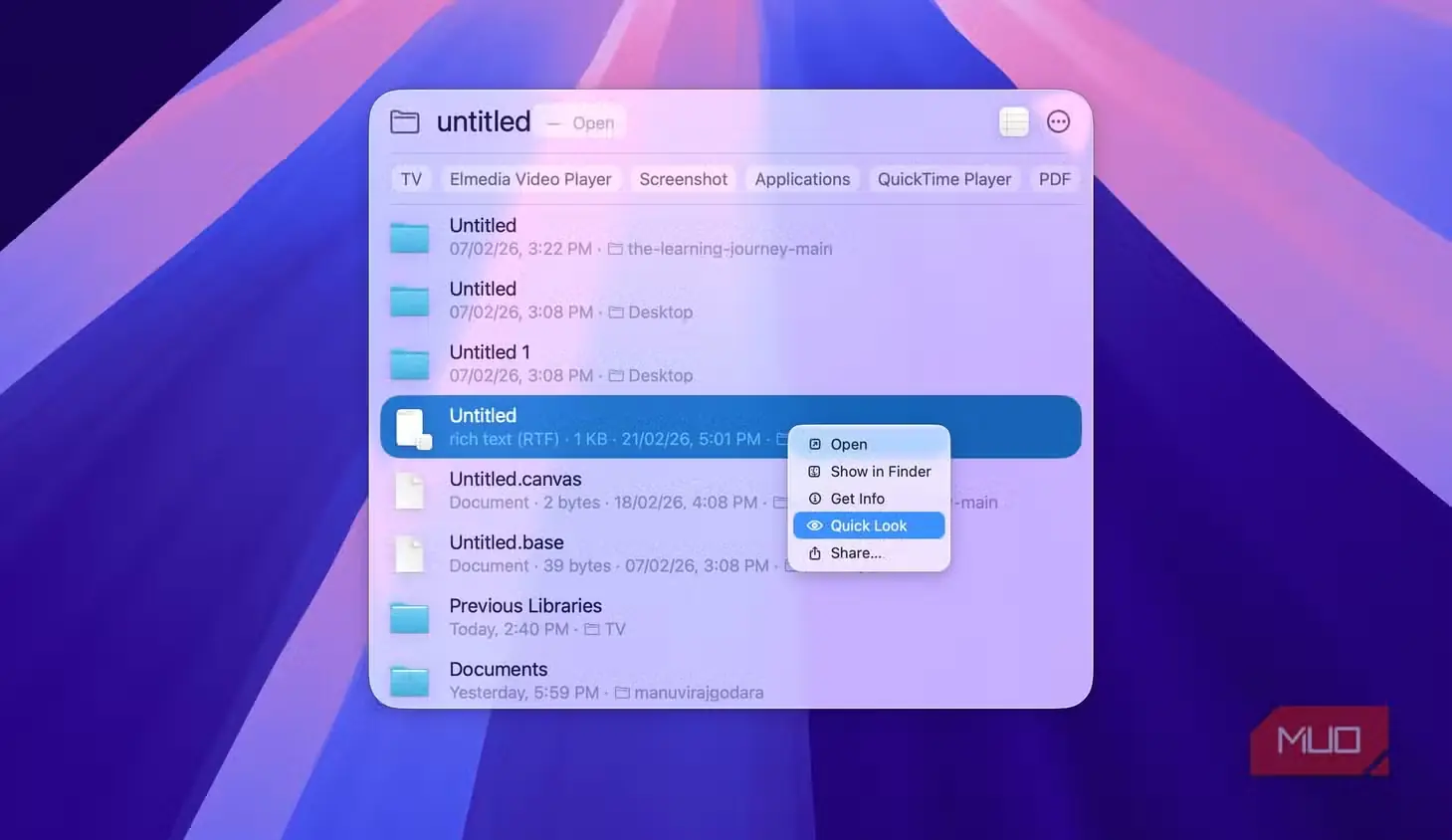
Task: Choose the Screenshot filter chip
Action: (x=683, y=179)
